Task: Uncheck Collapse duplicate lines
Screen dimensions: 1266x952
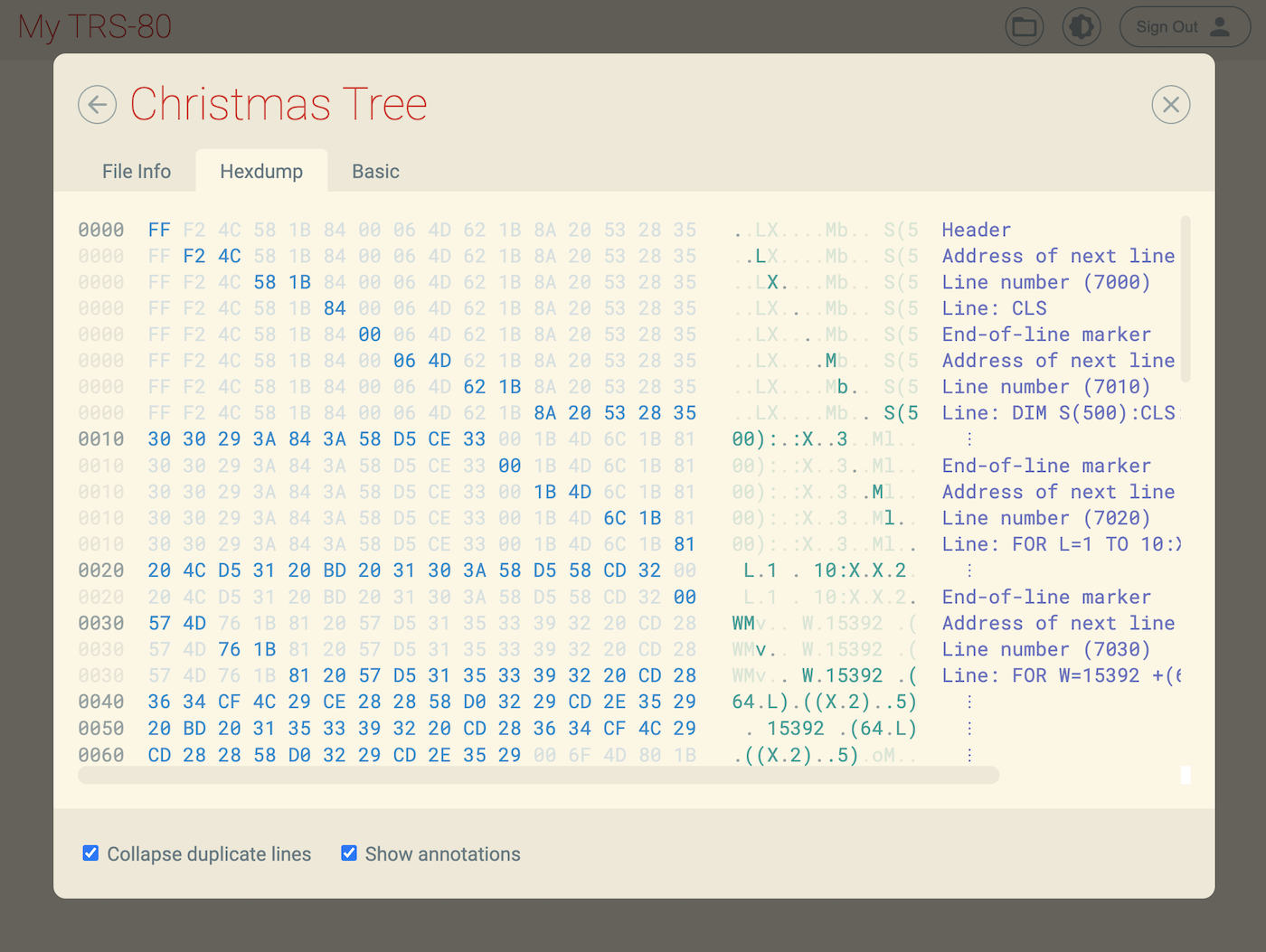Action: (x=90, y=853)
